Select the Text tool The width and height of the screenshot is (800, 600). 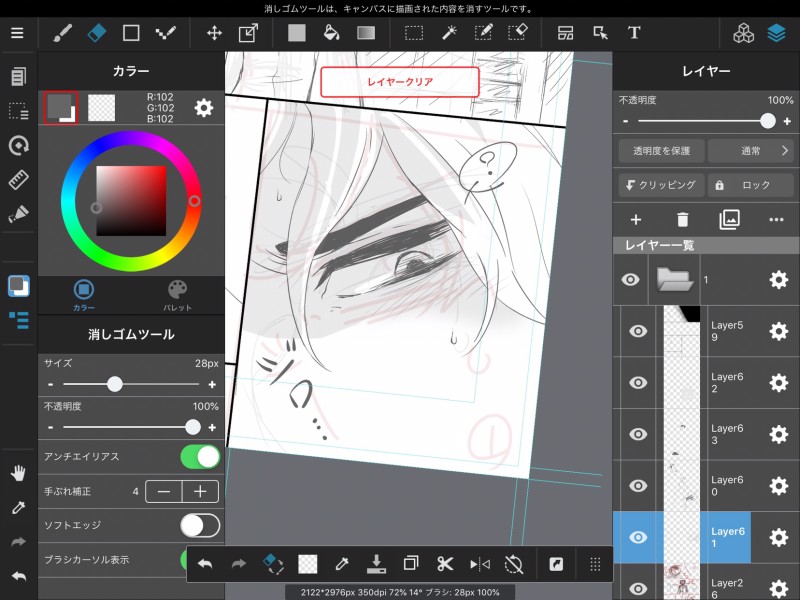[x=634, y=33]
